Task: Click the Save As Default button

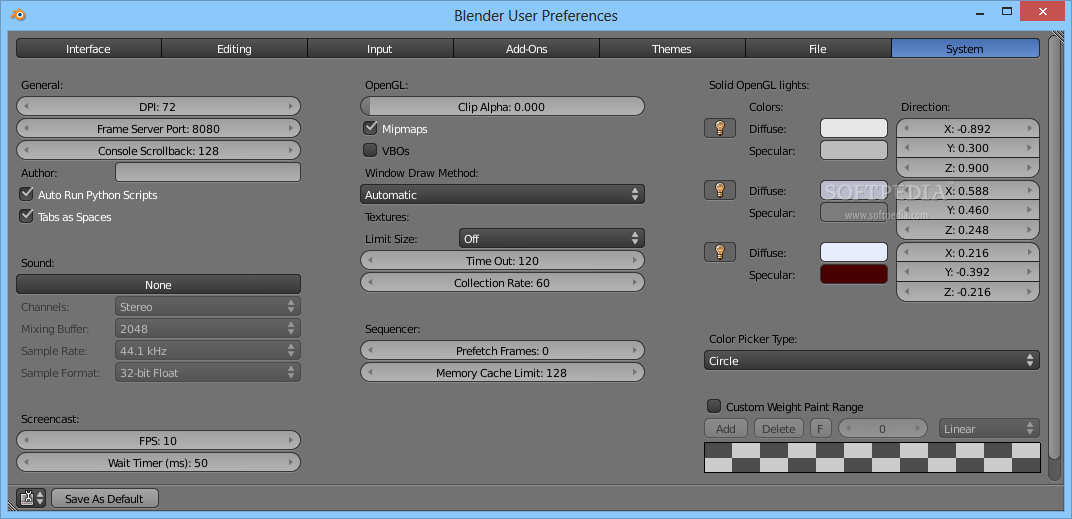Action: pos(104,498)
